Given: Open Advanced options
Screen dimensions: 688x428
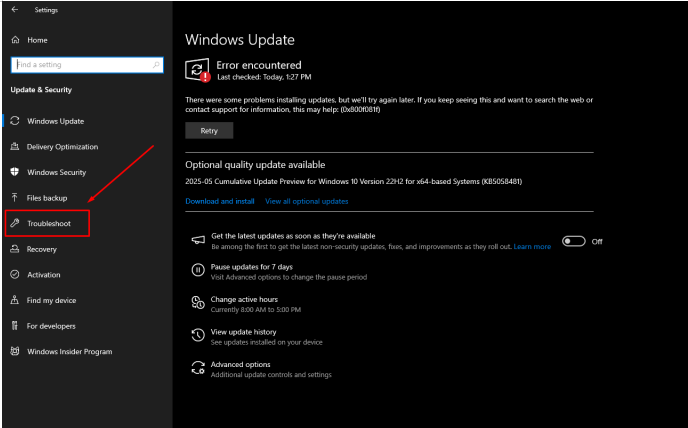Looking at the screenshot, I should click(x=240, y=364).
